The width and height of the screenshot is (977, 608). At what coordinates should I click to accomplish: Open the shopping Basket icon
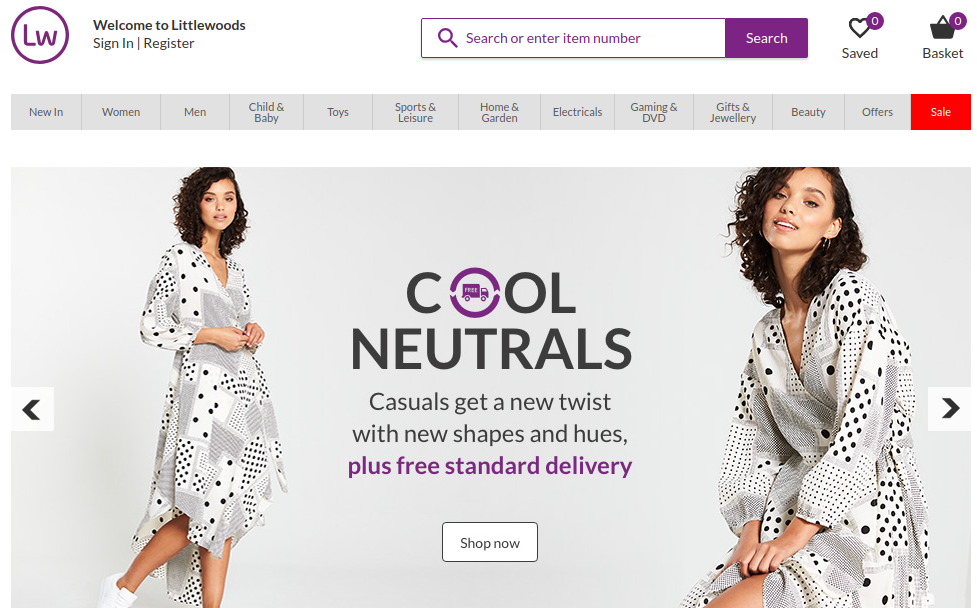pos(942,27)
